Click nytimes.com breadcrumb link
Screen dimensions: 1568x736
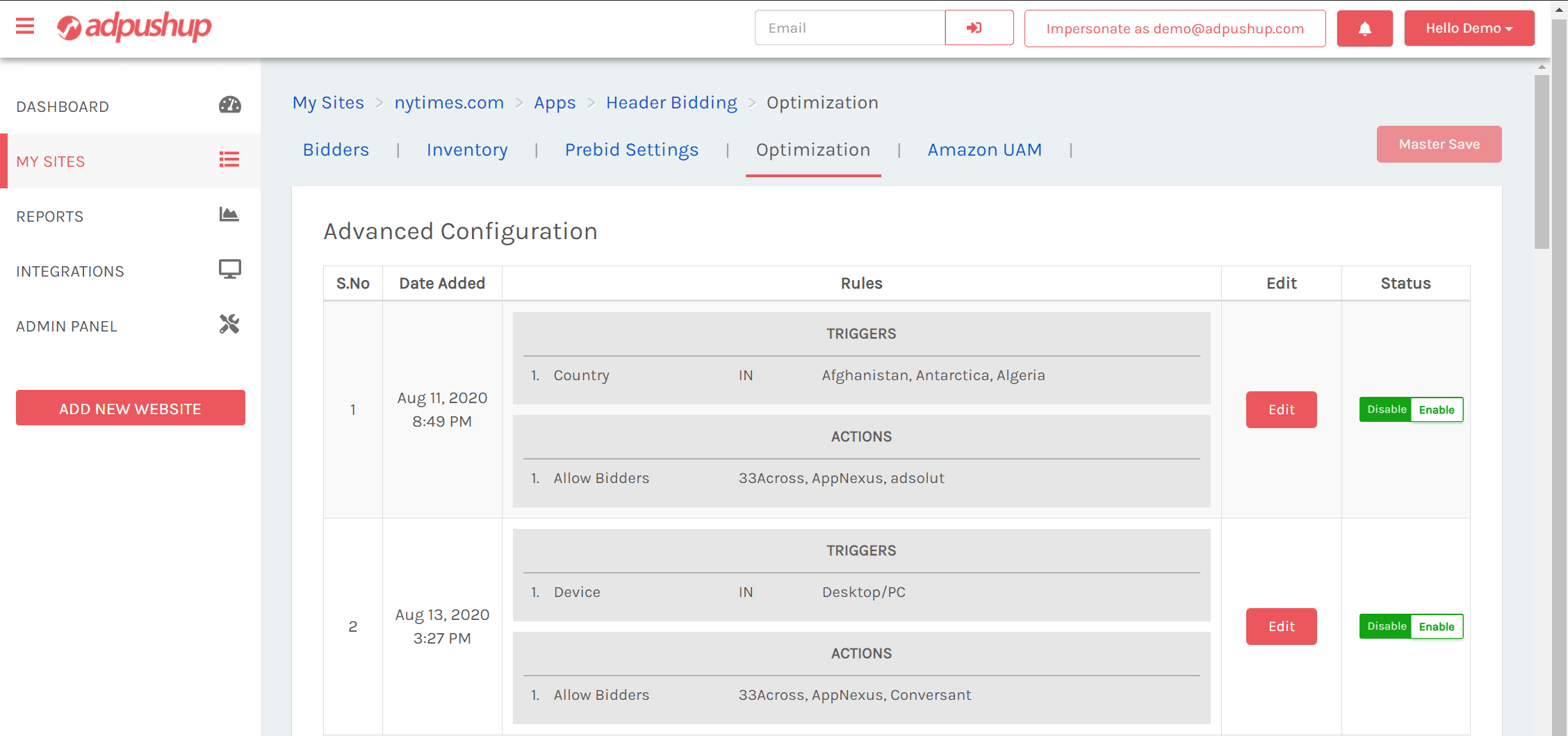coord(449,103)
